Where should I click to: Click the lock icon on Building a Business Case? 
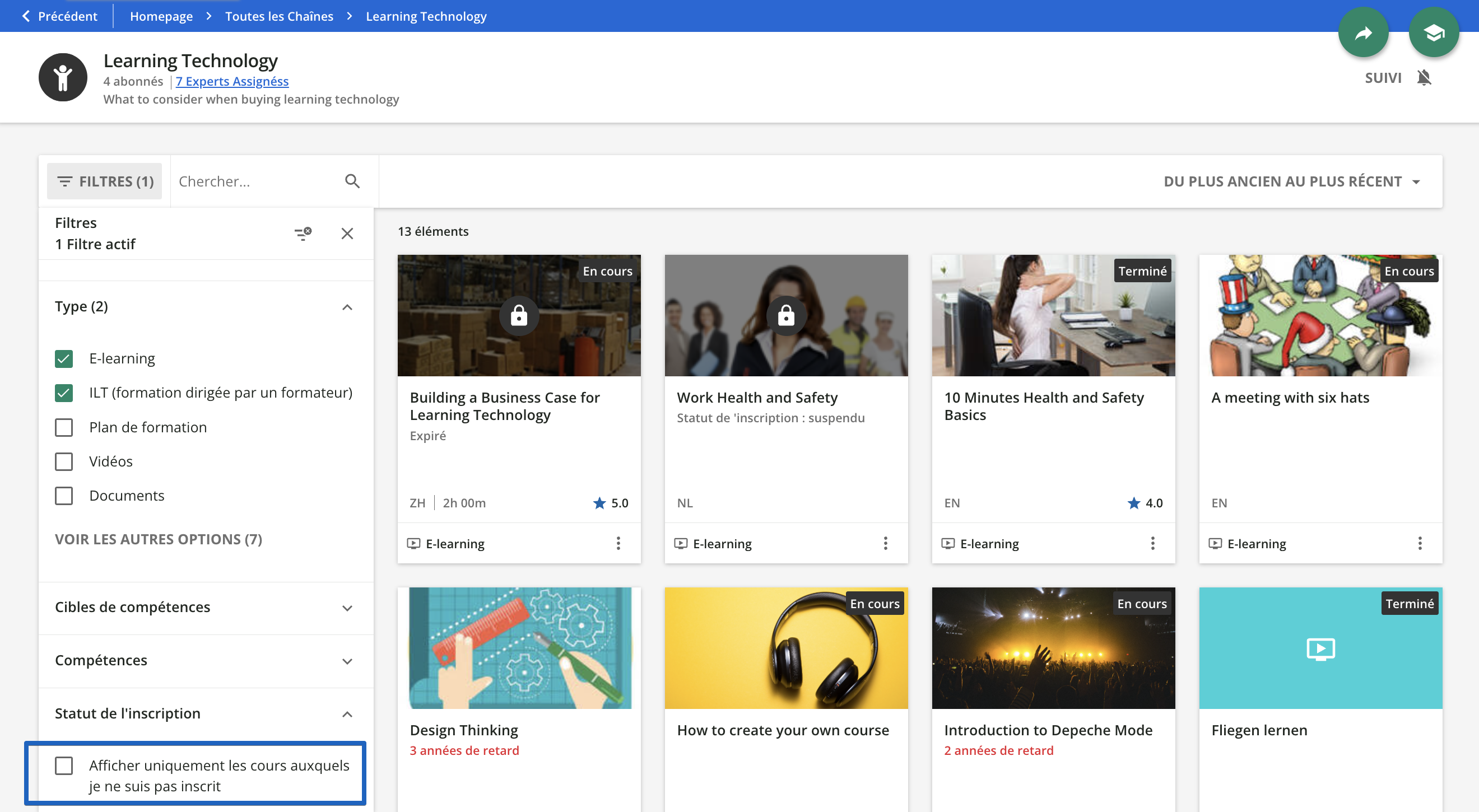coord(518,316)
